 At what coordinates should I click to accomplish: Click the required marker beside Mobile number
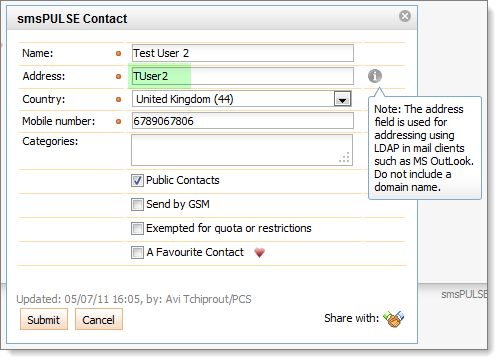[x=118, y=121]
